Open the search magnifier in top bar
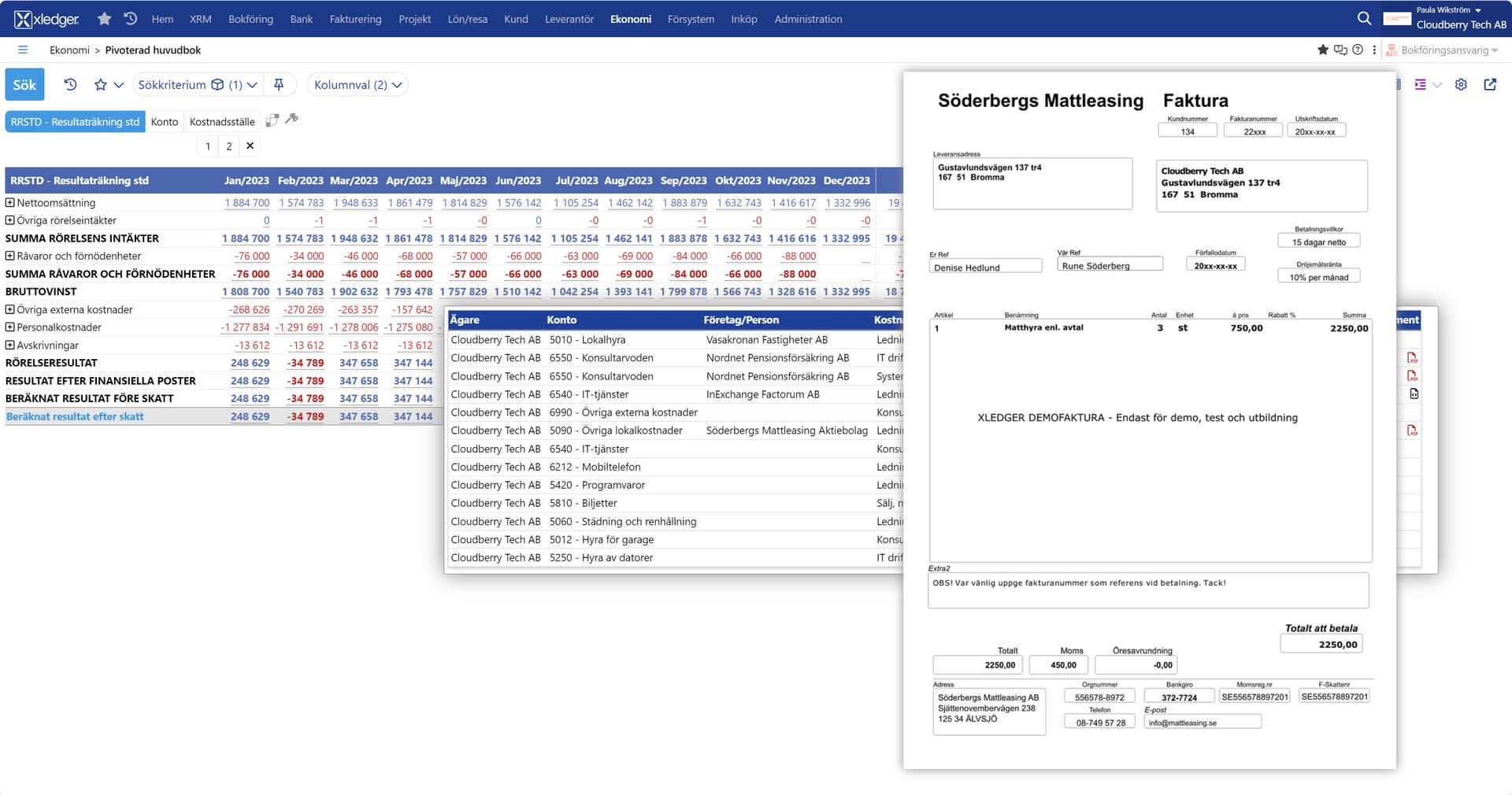Screen dimensions: 1512x795 tap(1364, 18)
